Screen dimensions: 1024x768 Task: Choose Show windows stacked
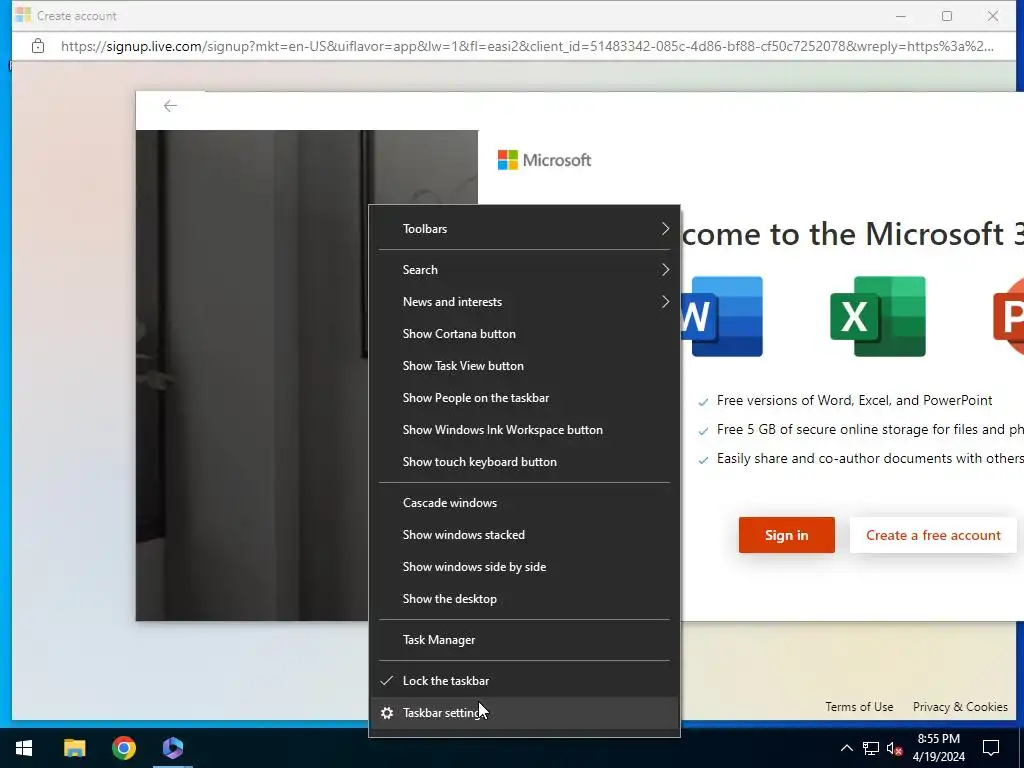(524, 535)
